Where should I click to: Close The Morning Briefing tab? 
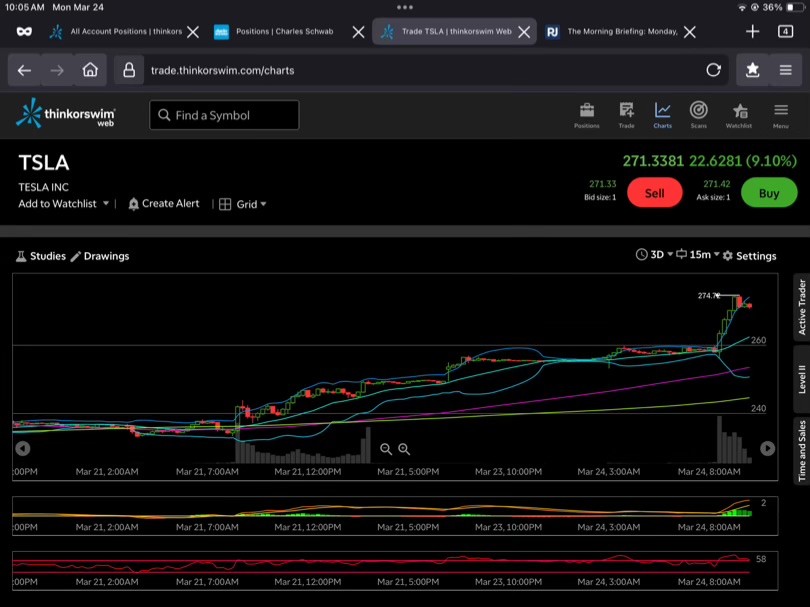pos(690,32)
